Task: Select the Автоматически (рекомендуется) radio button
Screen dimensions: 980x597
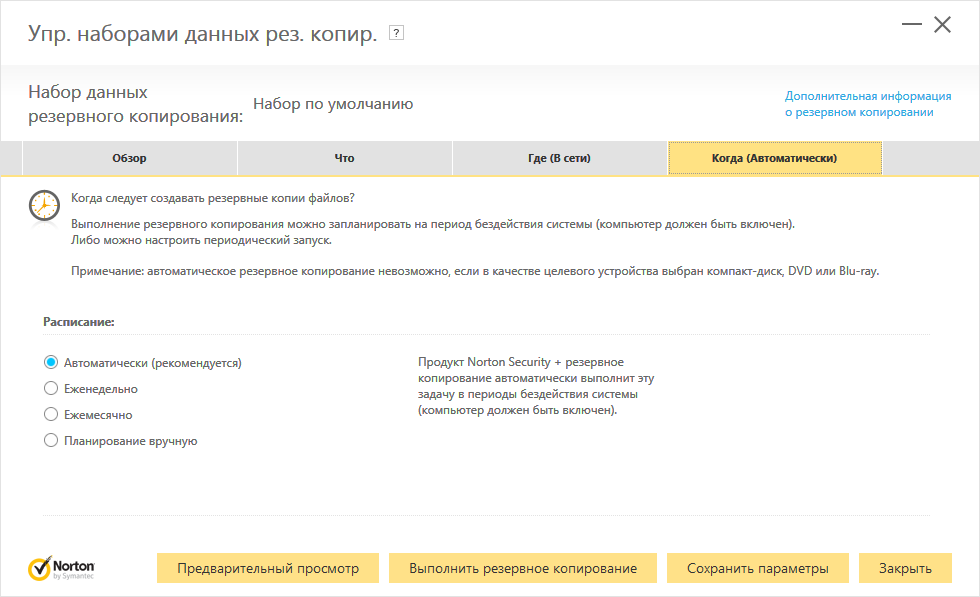Action: (x=51, y=363)
